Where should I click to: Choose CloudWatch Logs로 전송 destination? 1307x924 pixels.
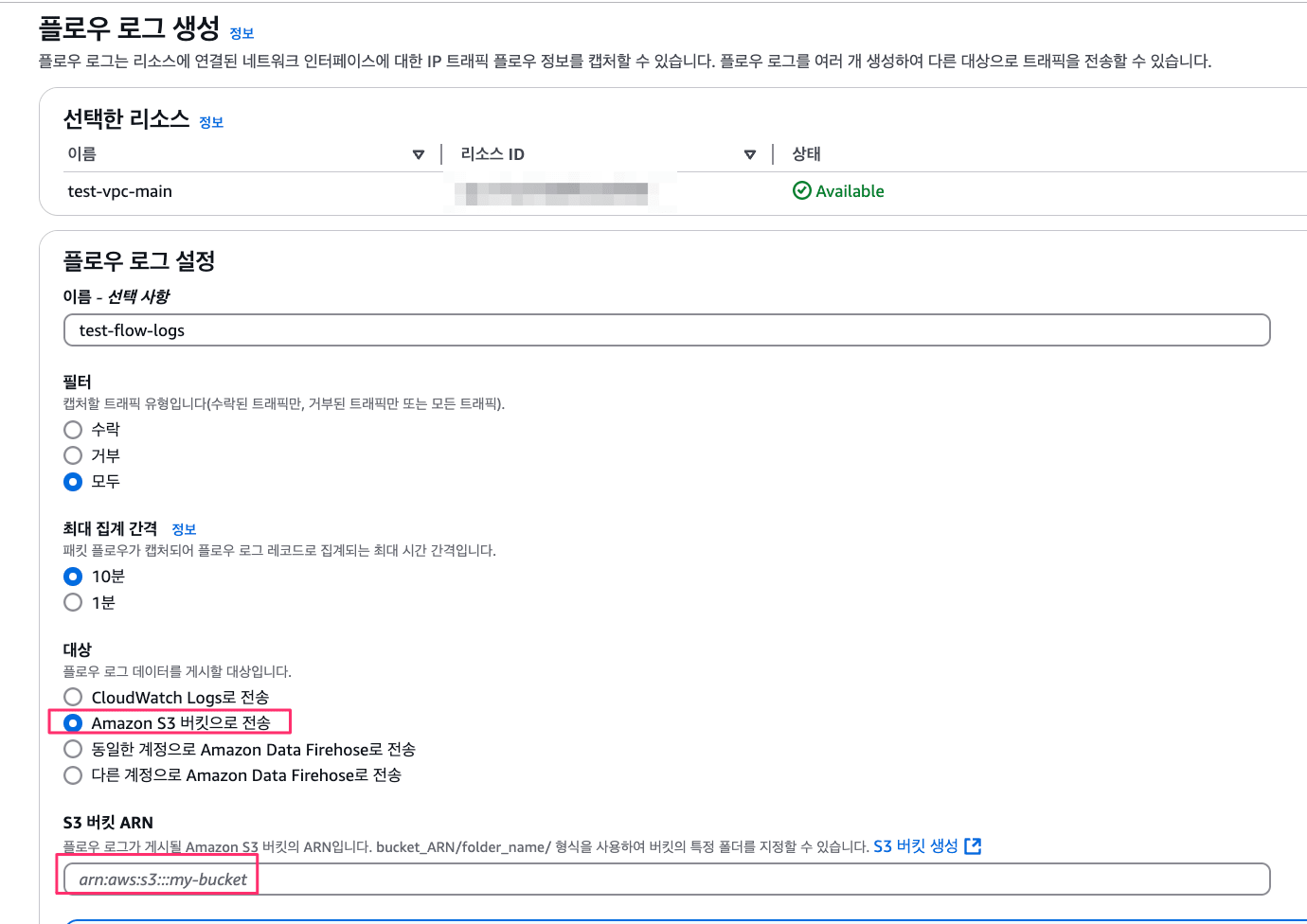(73, 698)
